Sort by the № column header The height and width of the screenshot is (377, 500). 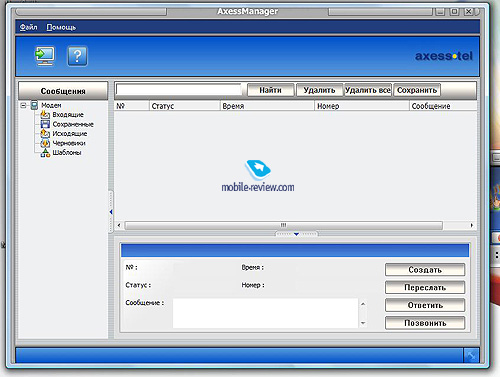point(132,106)
